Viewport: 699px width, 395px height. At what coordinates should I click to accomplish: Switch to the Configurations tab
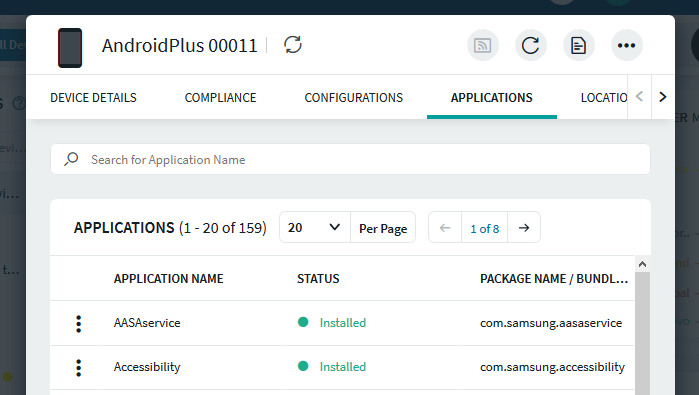[354, 98]
